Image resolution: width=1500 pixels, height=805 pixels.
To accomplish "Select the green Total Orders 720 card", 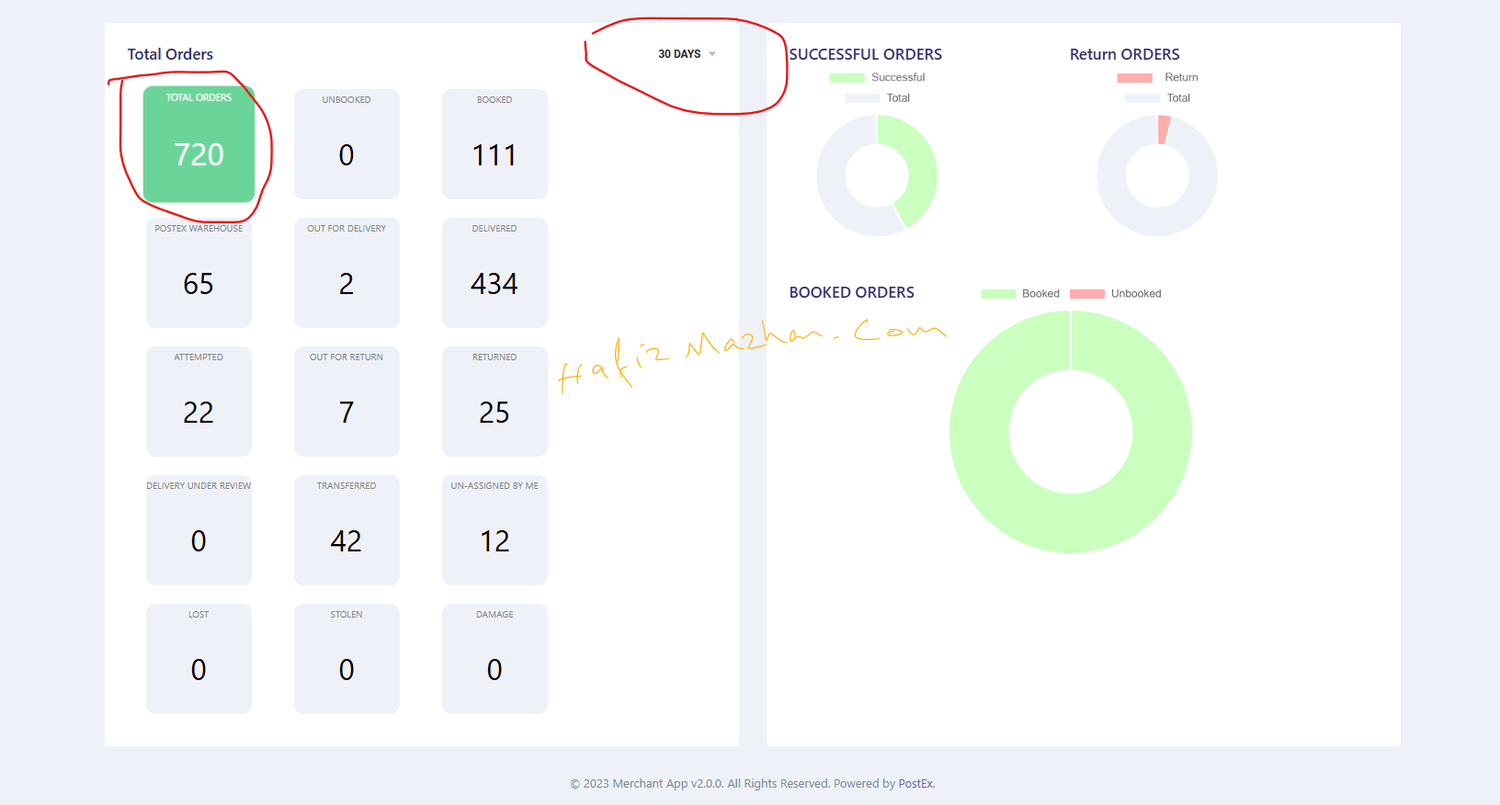I will [x=199, y=144].
